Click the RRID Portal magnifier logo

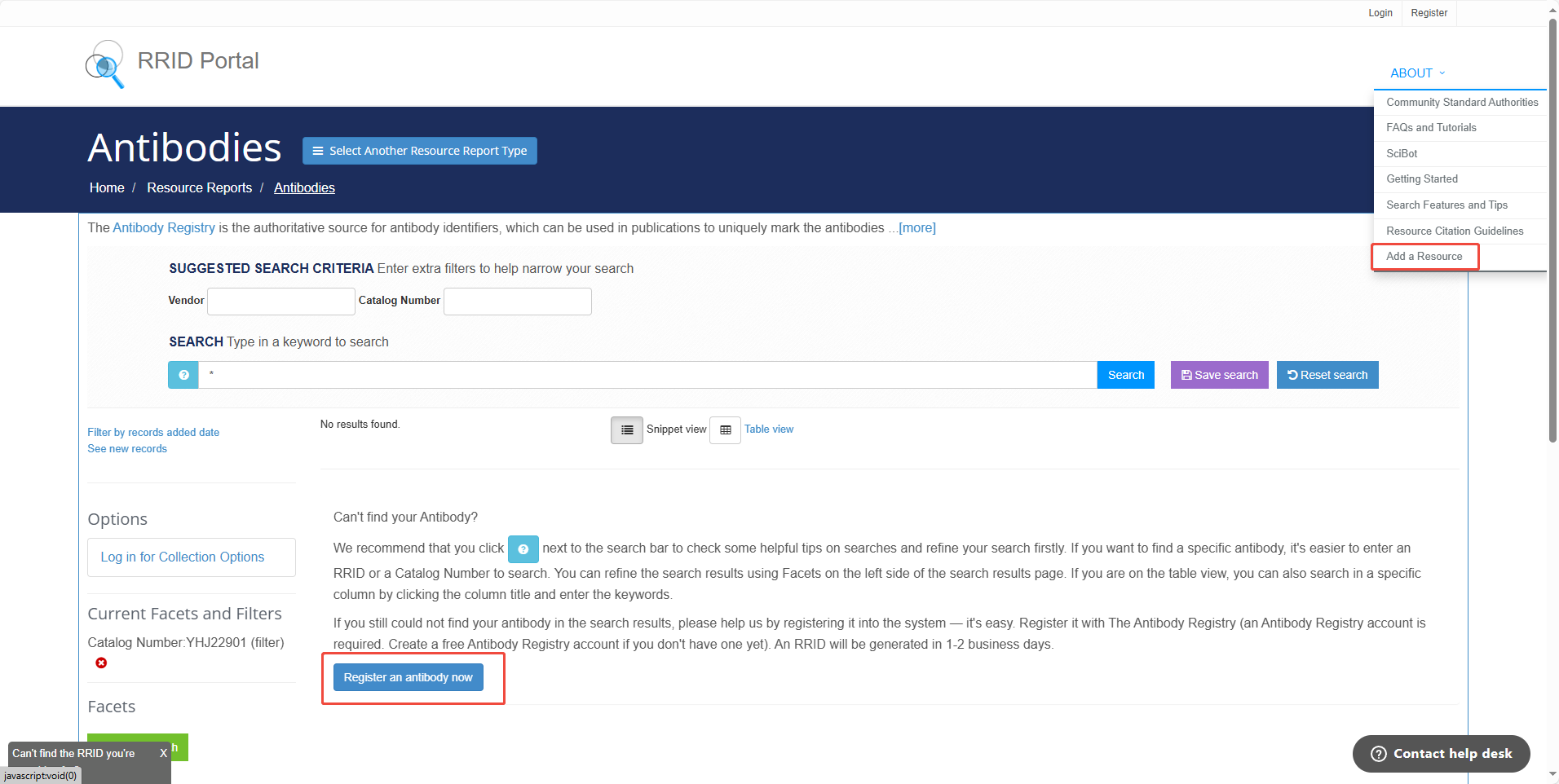105,64
